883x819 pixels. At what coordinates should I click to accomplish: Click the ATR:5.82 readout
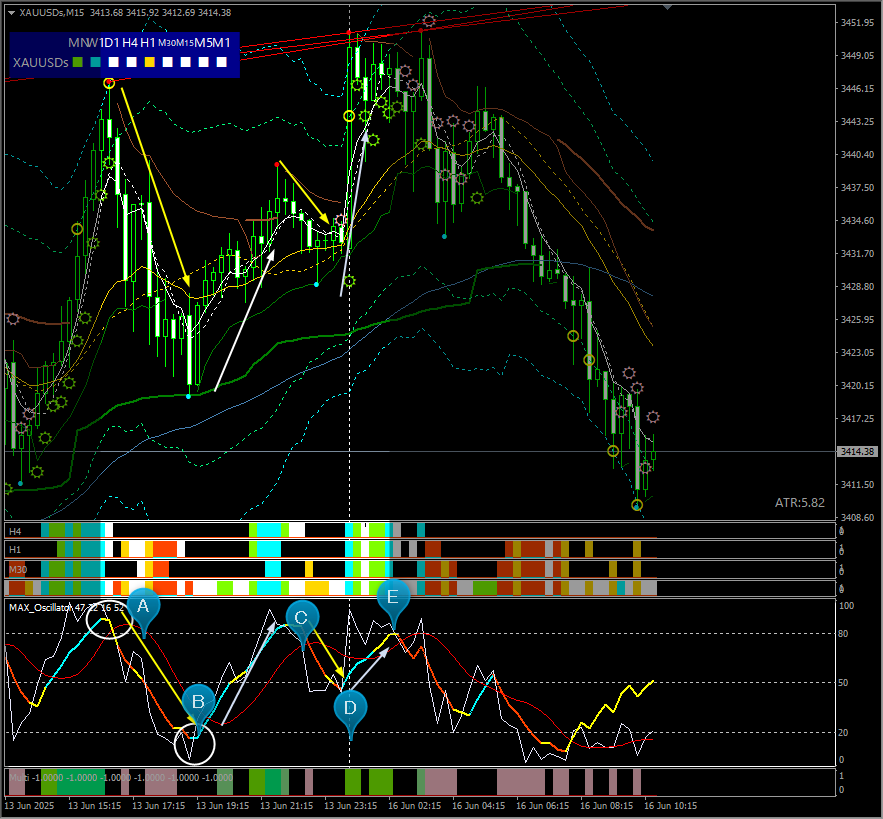pos(800,502)
